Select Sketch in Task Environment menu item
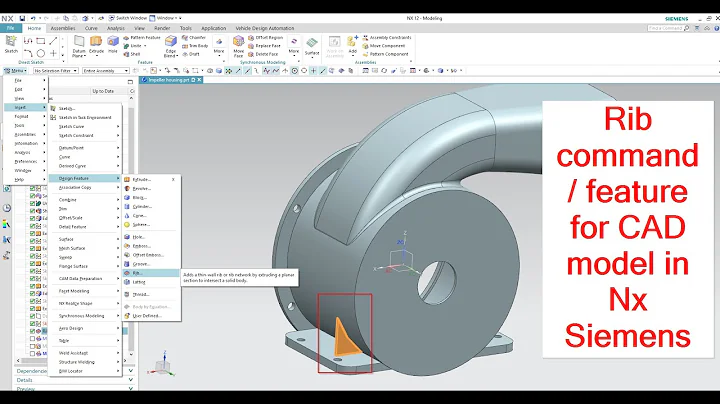The width and height of the screenshot is (720, 404). click(x=85, y=118)
